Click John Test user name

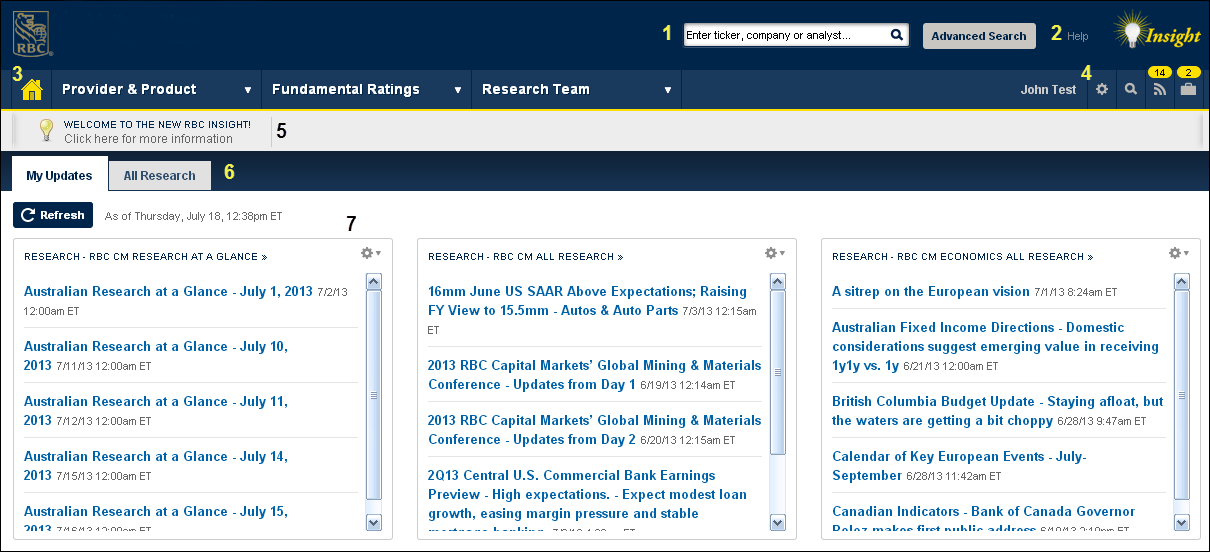(x=1048, y=90)
